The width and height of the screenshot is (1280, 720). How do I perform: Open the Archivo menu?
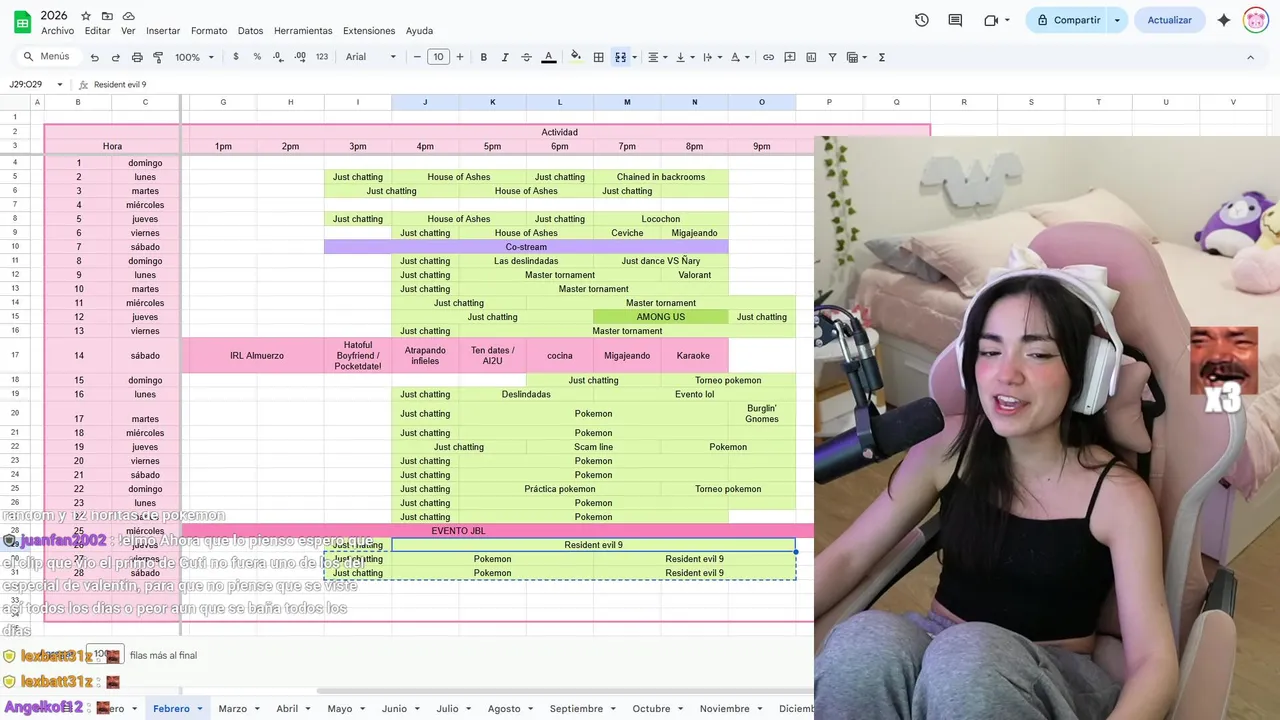point(57,31)
